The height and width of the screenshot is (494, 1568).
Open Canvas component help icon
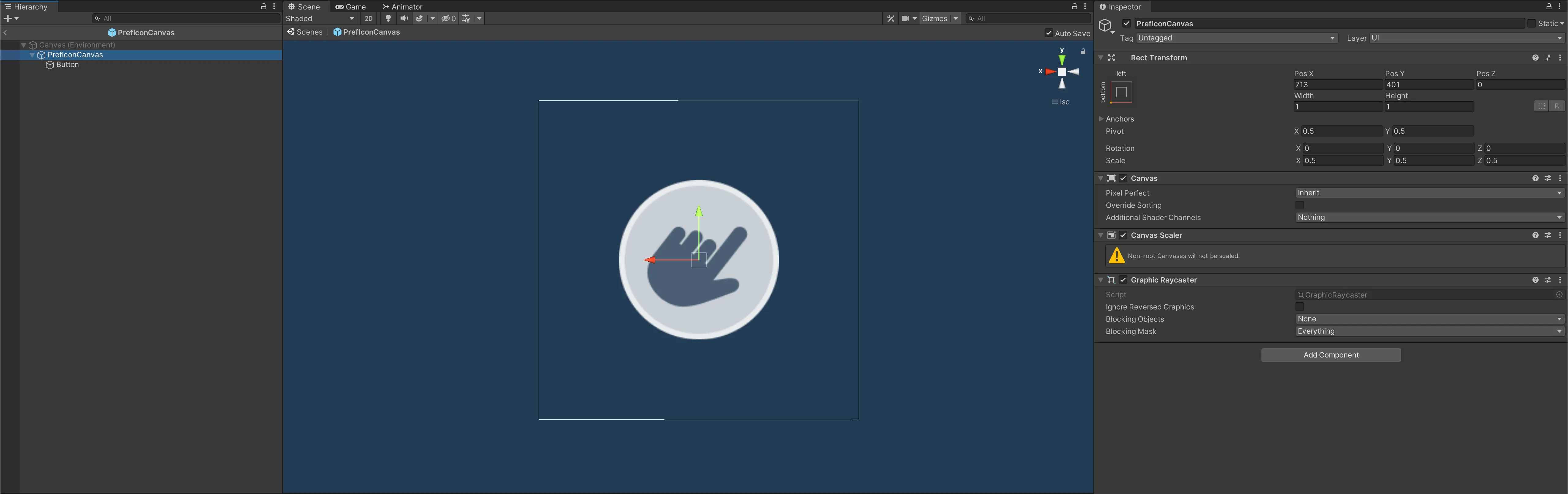1535,178
